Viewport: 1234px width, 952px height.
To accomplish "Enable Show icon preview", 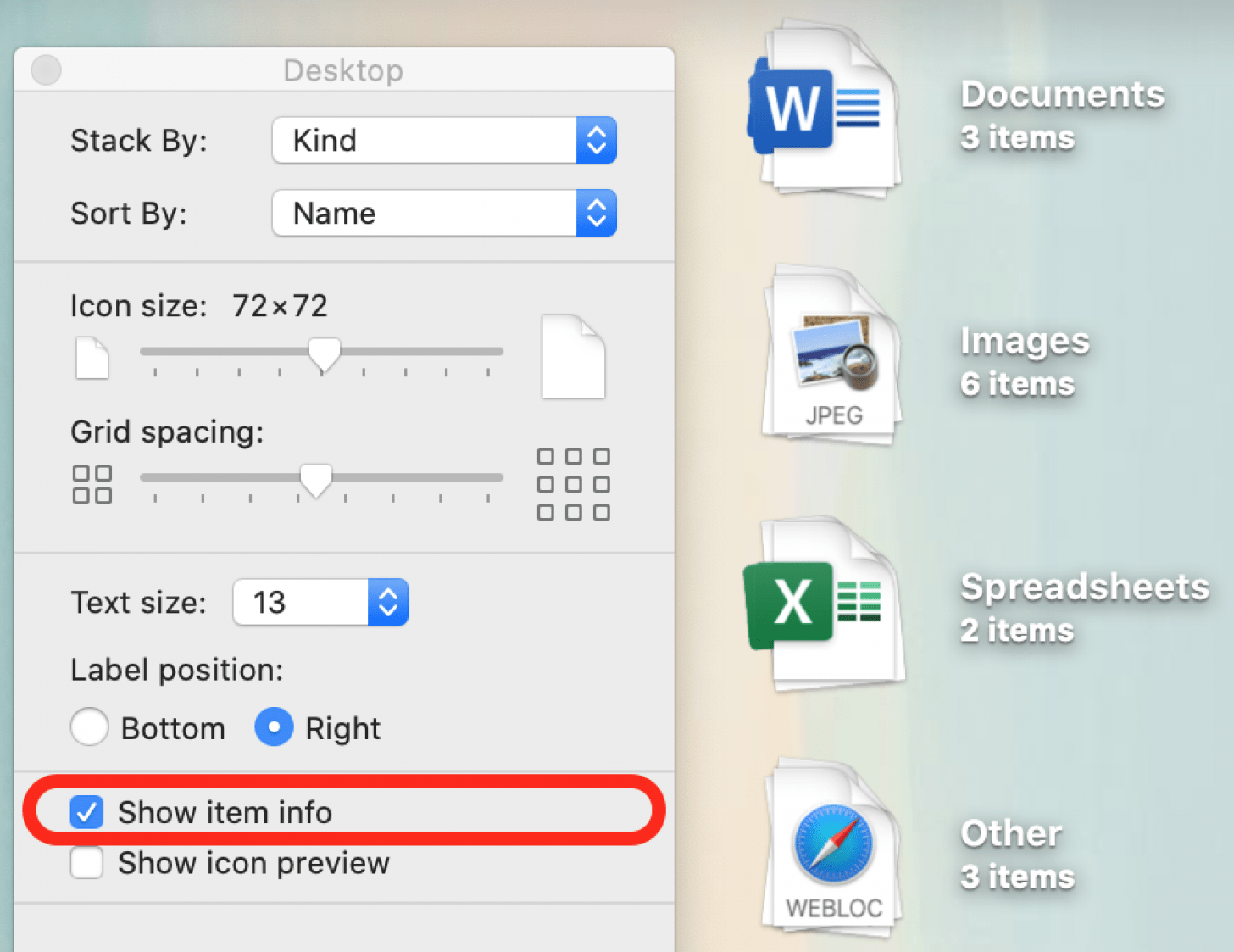I will click(x=86, y=863).
